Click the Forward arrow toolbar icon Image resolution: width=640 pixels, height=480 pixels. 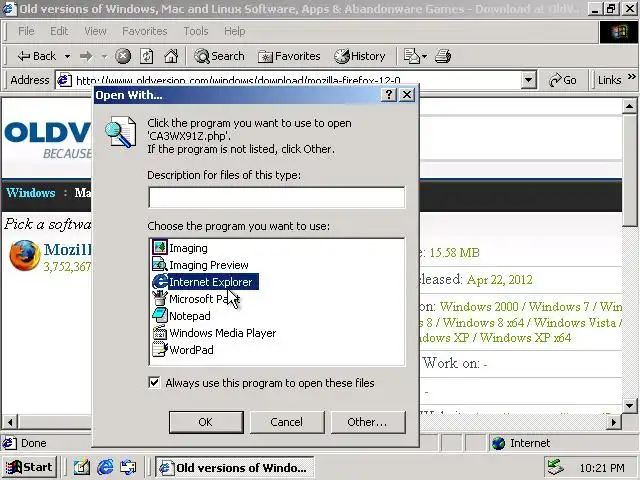click(86, 56)
